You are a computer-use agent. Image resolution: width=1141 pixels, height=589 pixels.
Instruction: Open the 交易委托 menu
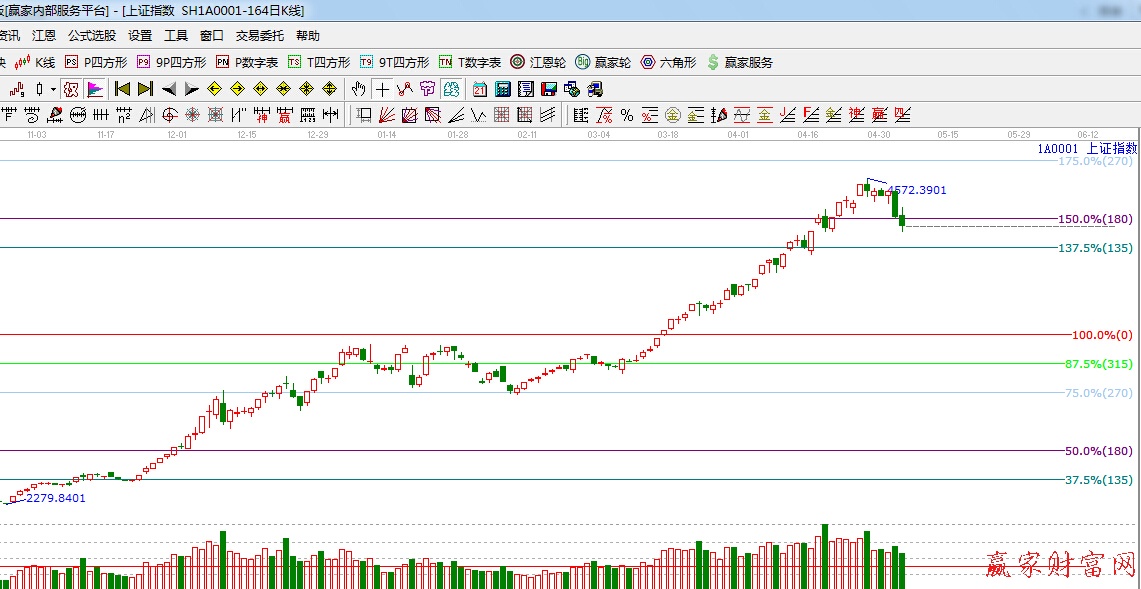pos(260,35)
